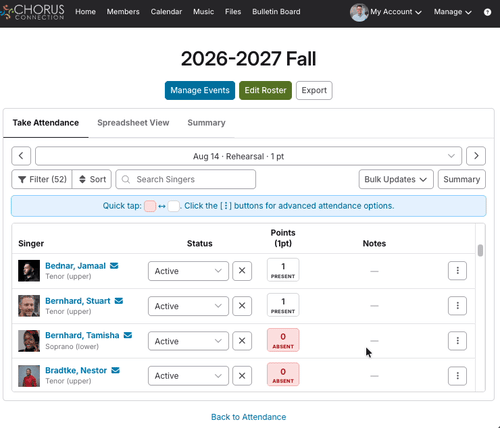Open the Aug 14 Rehearsal event dropdown
The height and width of the screenshot is (428, 500).
click(248, 156)
